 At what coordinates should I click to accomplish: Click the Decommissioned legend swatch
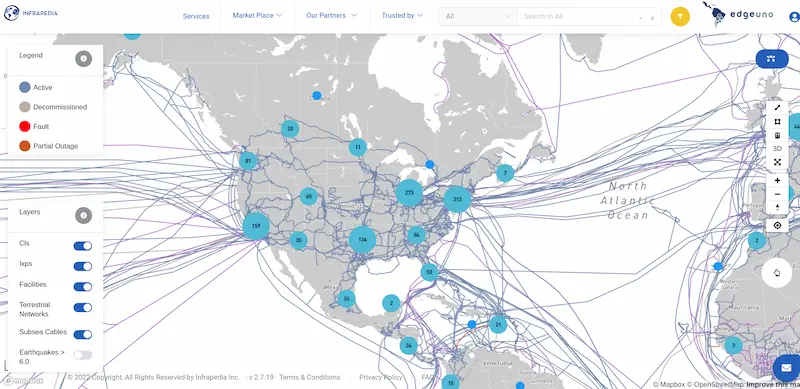point(24,107)
